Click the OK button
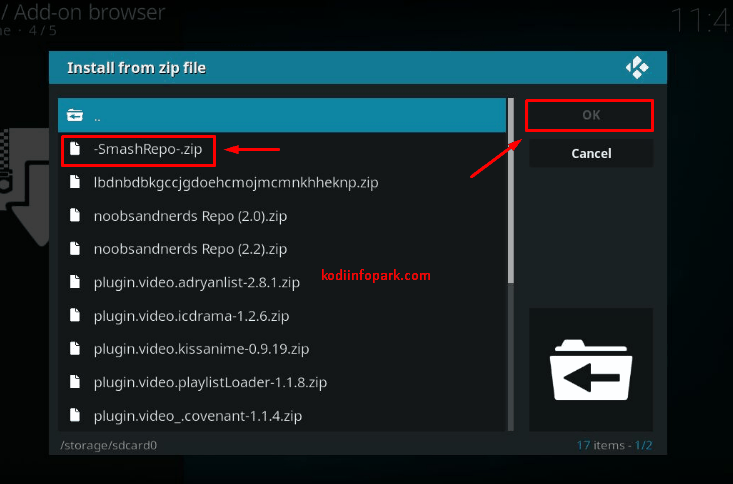This screenshot has width=733, height=484. click(x=590, y=115)
